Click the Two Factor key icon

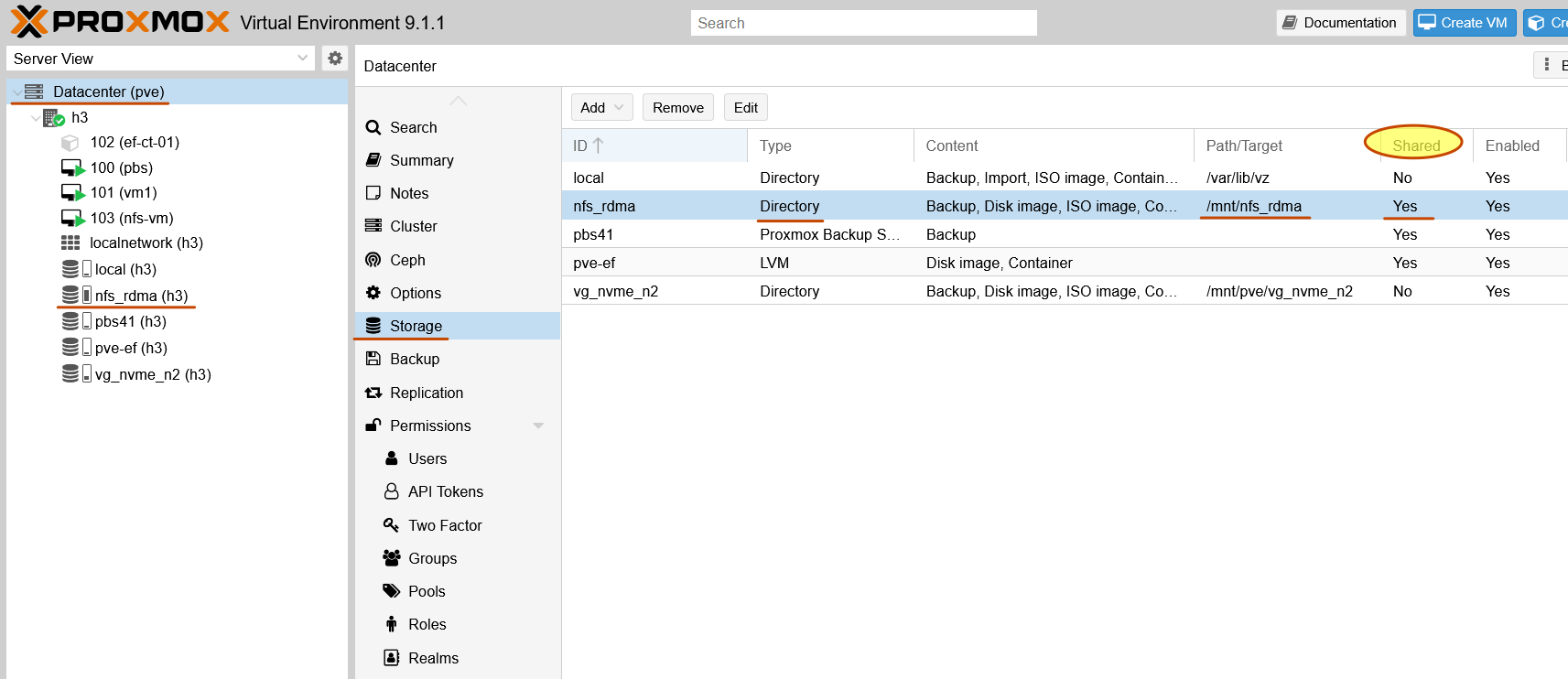(391, 524)
